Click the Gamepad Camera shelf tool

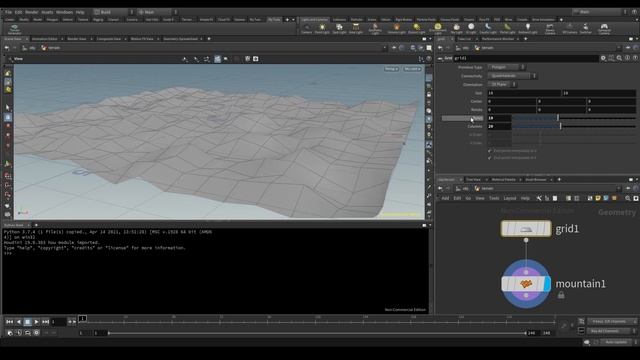[604, 29]
